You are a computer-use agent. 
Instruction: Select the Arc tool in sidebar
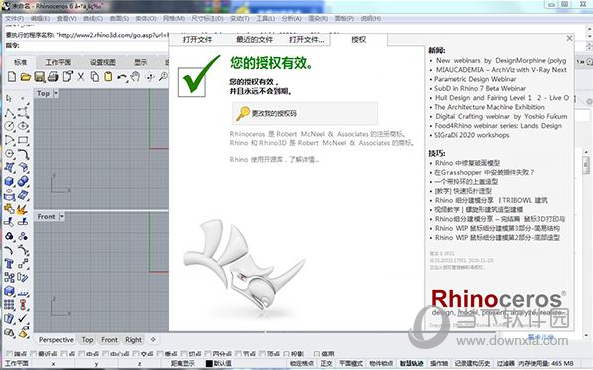[x=9, y=140]
